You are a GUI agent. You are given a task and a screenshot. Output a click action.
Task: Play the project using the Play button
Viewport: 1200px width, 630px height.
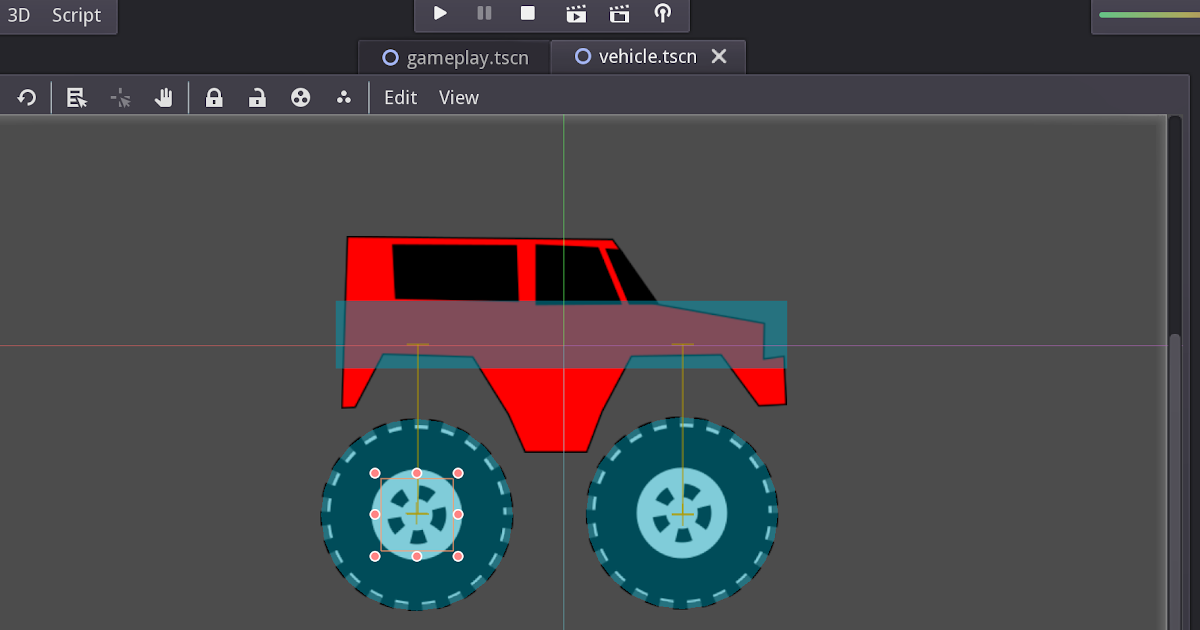440,13
